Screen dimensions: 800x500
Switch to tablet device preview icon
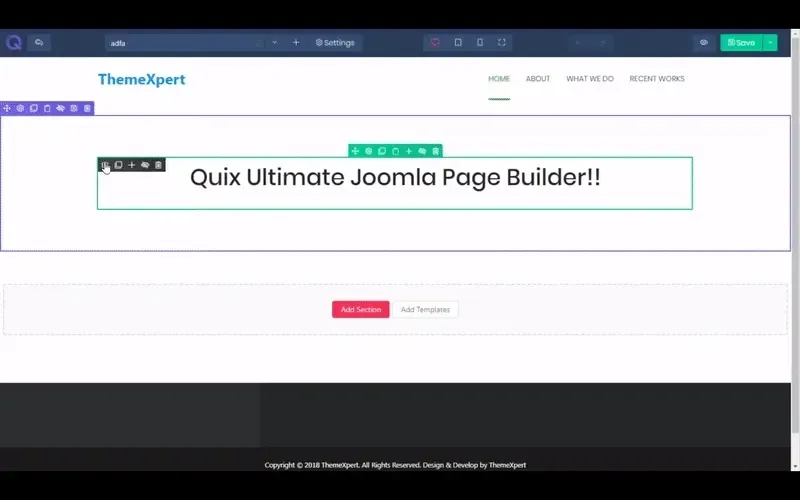pos(458,42)
